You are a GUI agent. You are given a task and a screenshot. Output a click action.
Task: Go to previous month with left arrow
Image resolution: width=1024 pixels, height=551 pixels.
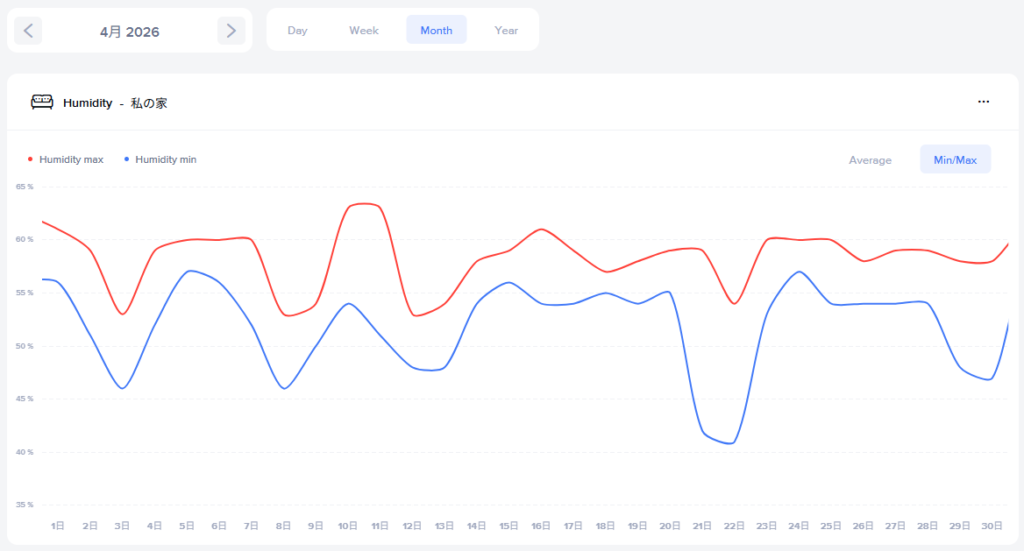28,31
